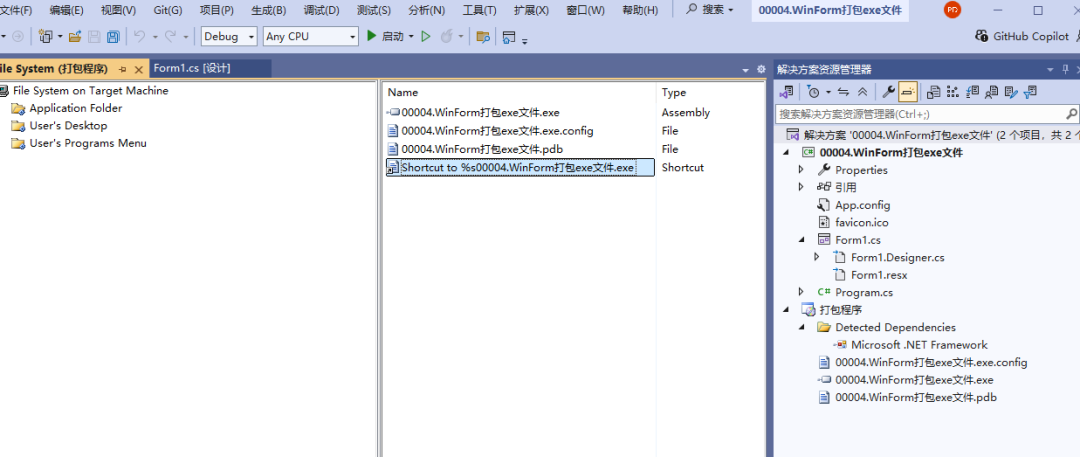The width and height of the screenshot is (1080, 457).
Task: Open the 视图(V) menu
Action: click(118, 10)
